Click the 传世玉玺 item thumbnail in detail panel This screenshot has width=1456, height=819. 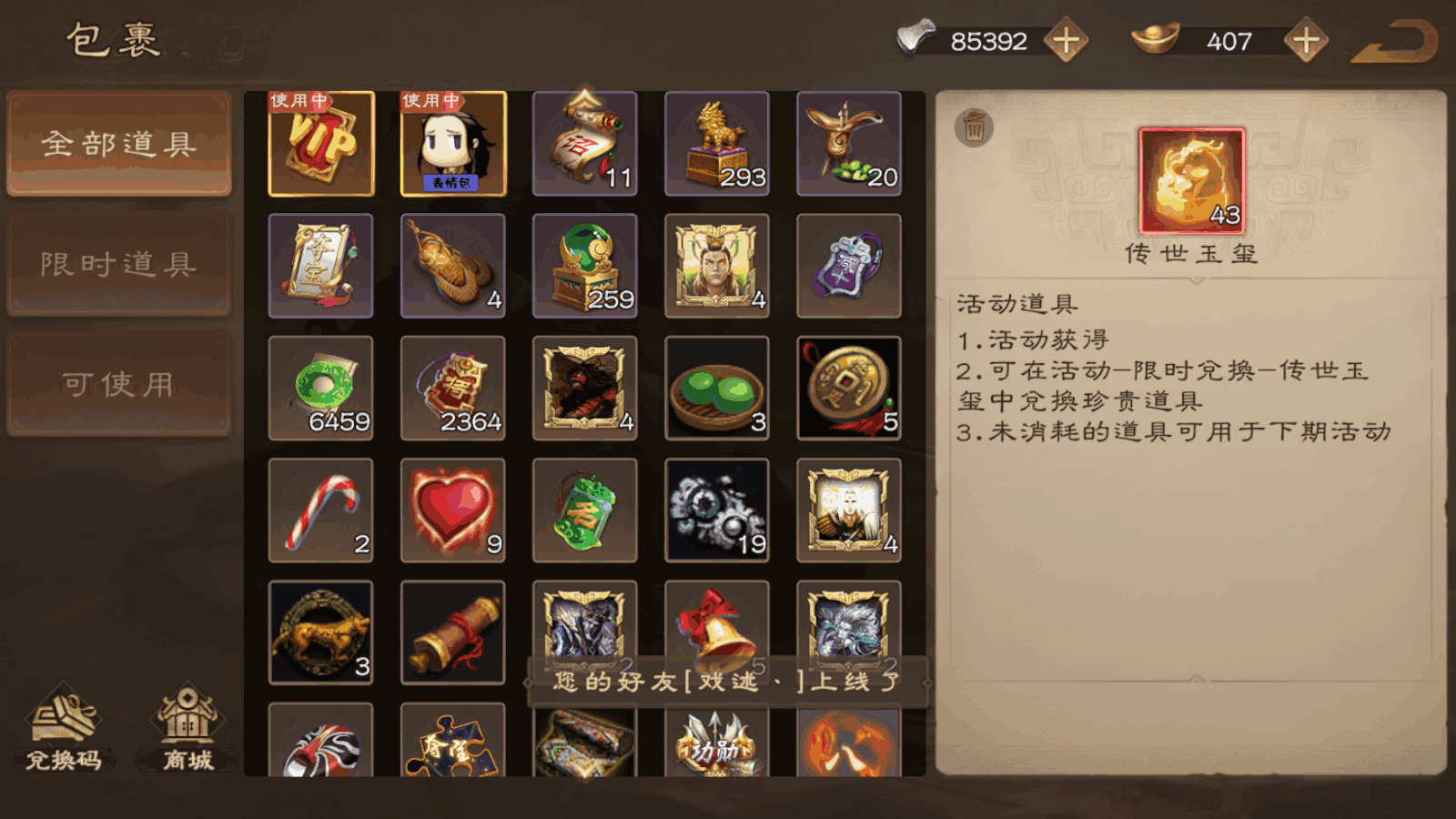pyautogui.click(x=1191, y=181)
